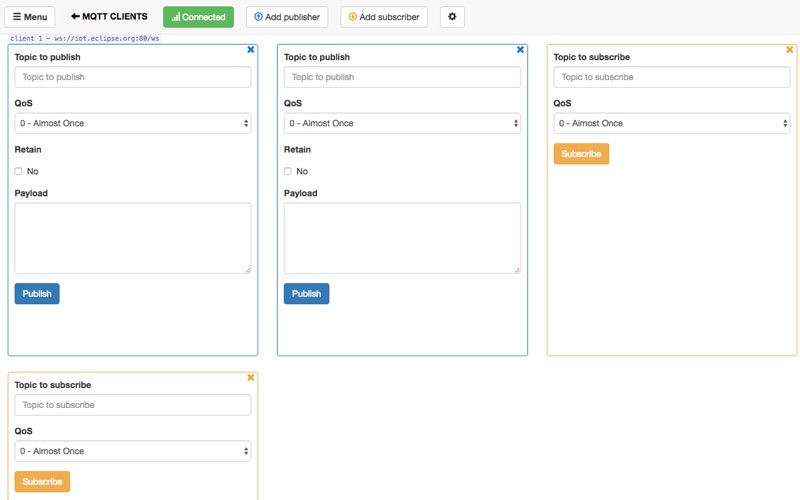
Task: Open QoS dropdown in bottom subscriber panel
Action: (x=133, y=452)
